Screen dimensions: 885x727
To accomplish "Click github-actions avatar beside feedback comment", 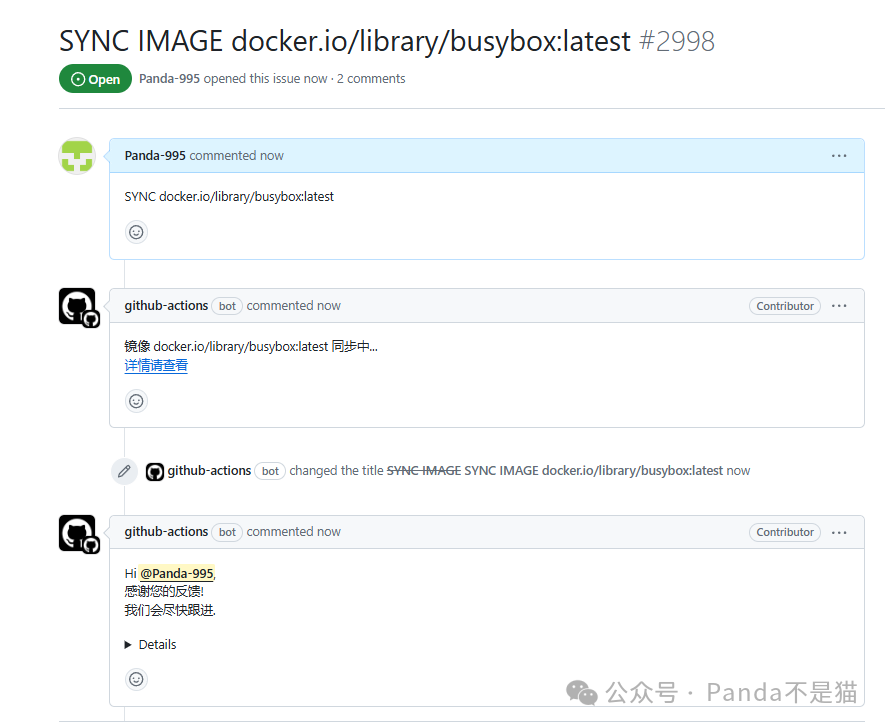I will tap(78, 534).
